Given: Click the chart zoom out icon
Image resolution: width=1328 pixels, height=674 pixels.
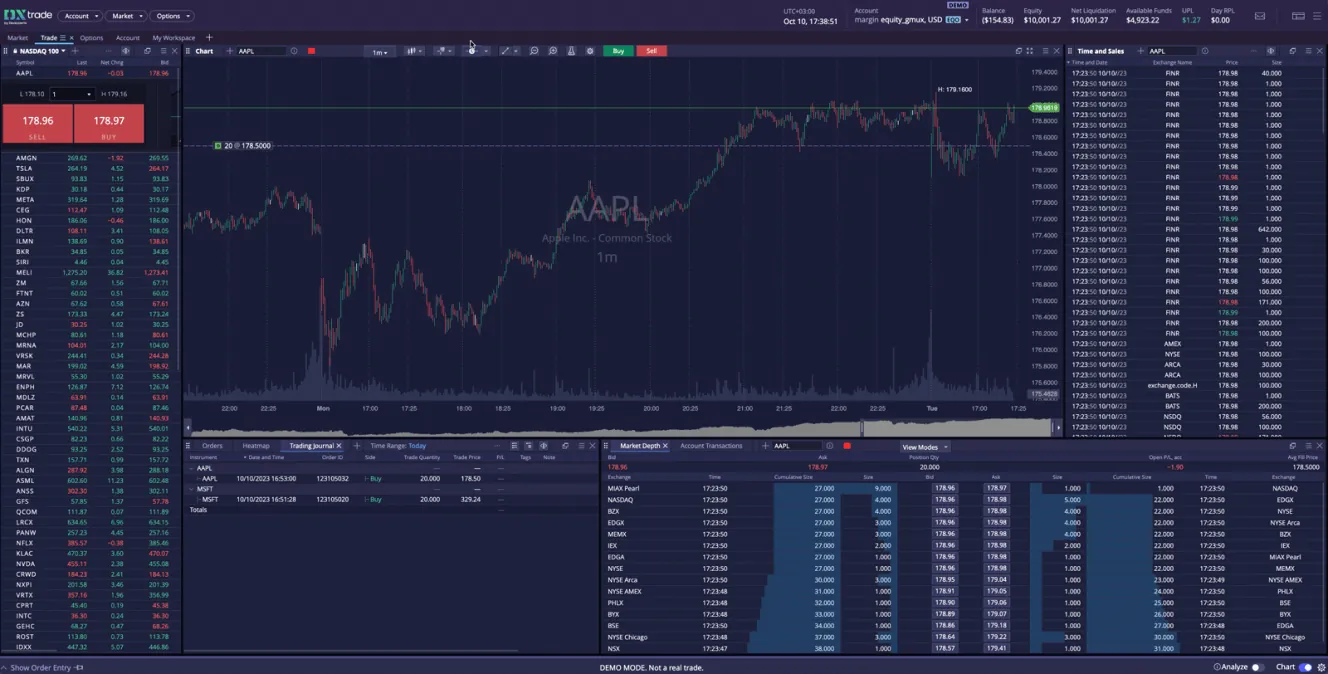Looking at the screenshot, I should pos(534,51).
